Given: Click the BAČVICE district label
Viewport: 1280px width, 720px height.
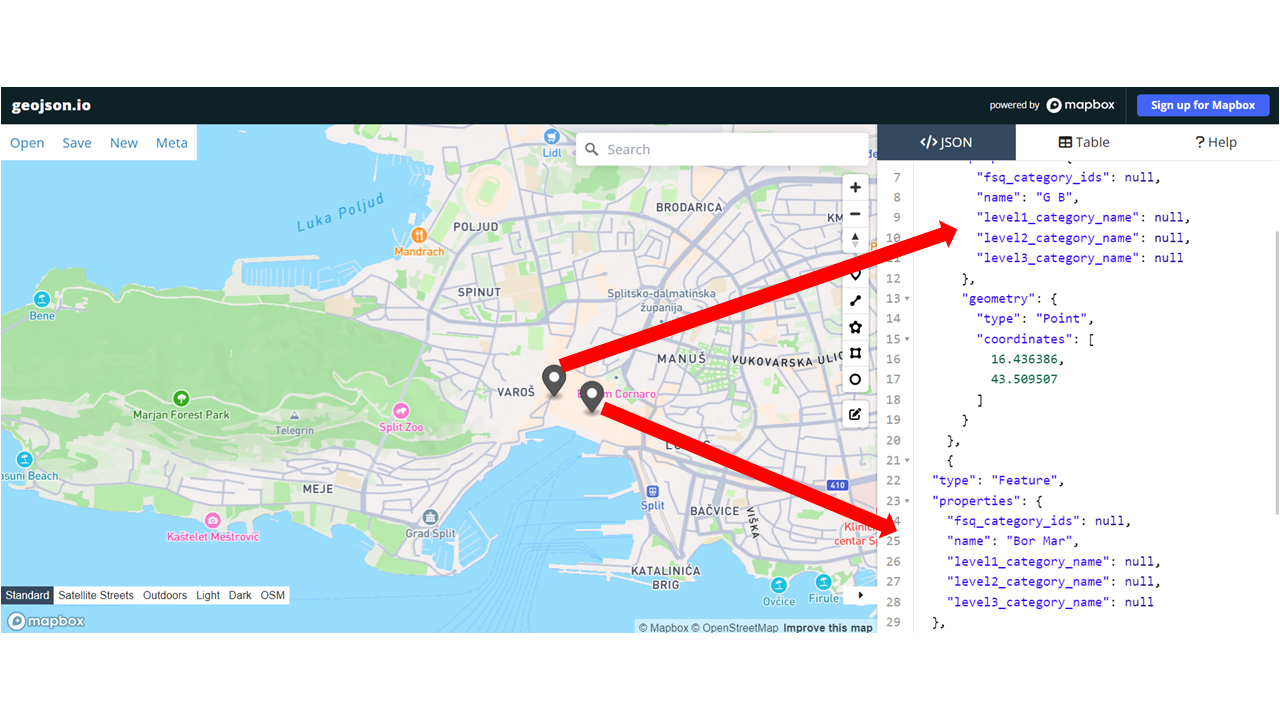Looking at the screenshot, I should [715, 511].
